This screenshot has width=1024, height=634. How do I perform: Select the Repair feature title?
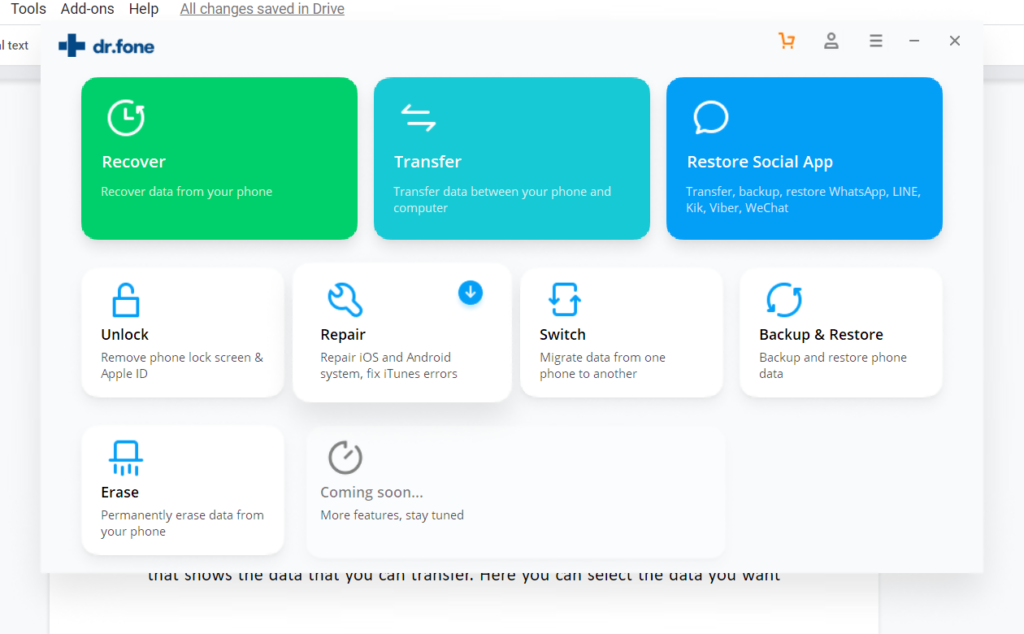(343, 334)
